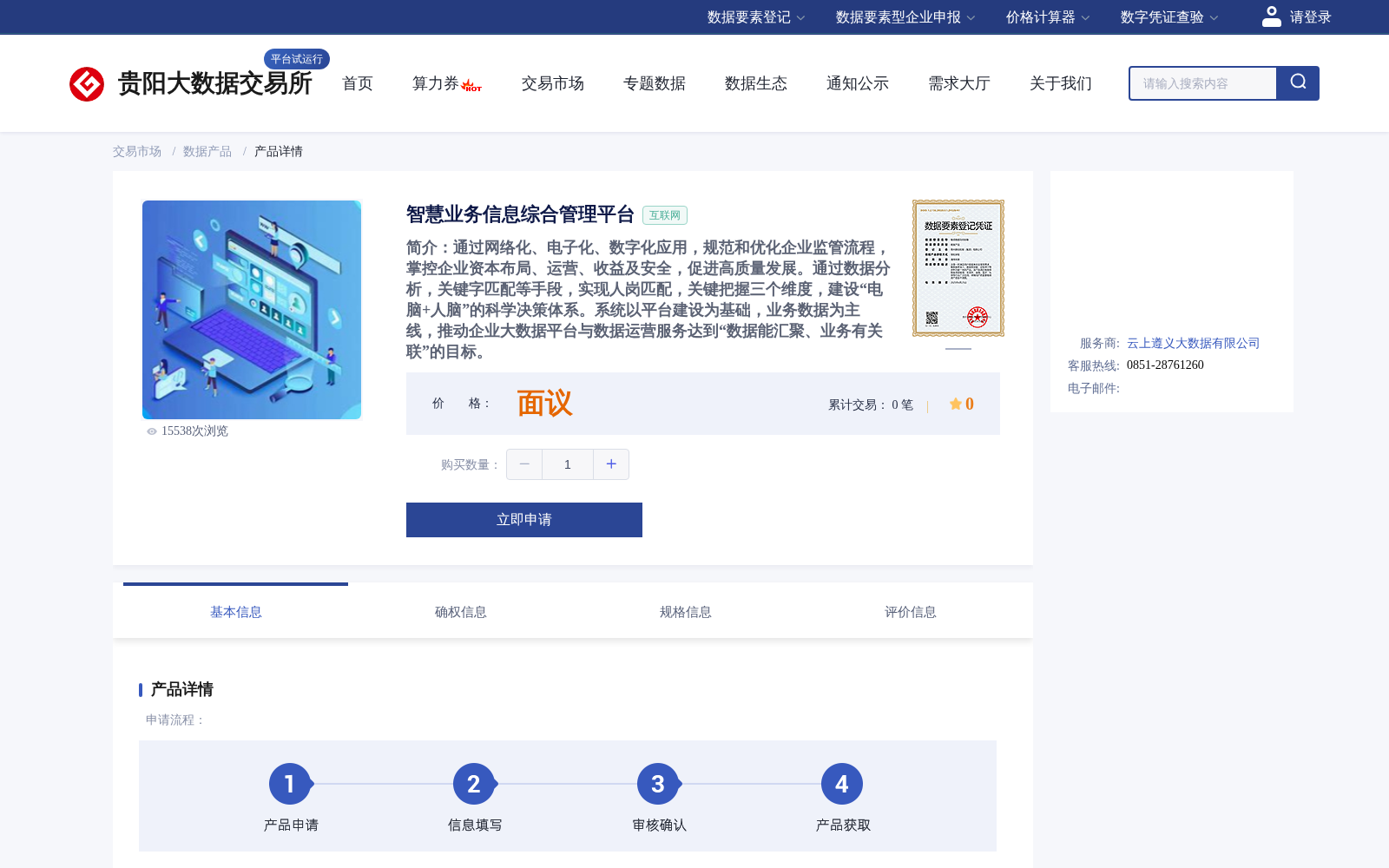
Task: Click the 立即申请 button
Action: (524, 520)
